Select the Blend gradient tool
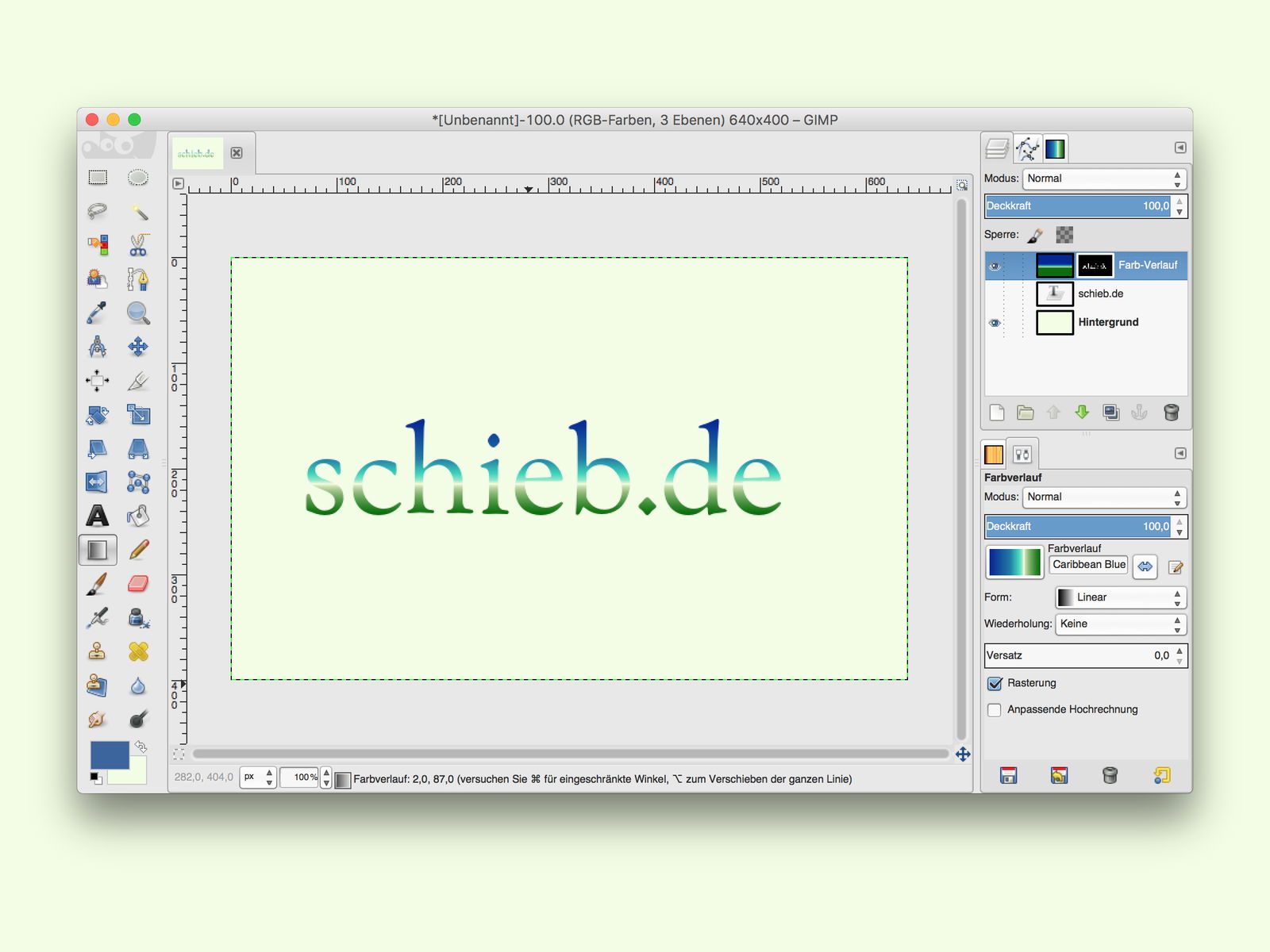The width and height of the screenshot is (1270, 952). [x=98, y=550]
